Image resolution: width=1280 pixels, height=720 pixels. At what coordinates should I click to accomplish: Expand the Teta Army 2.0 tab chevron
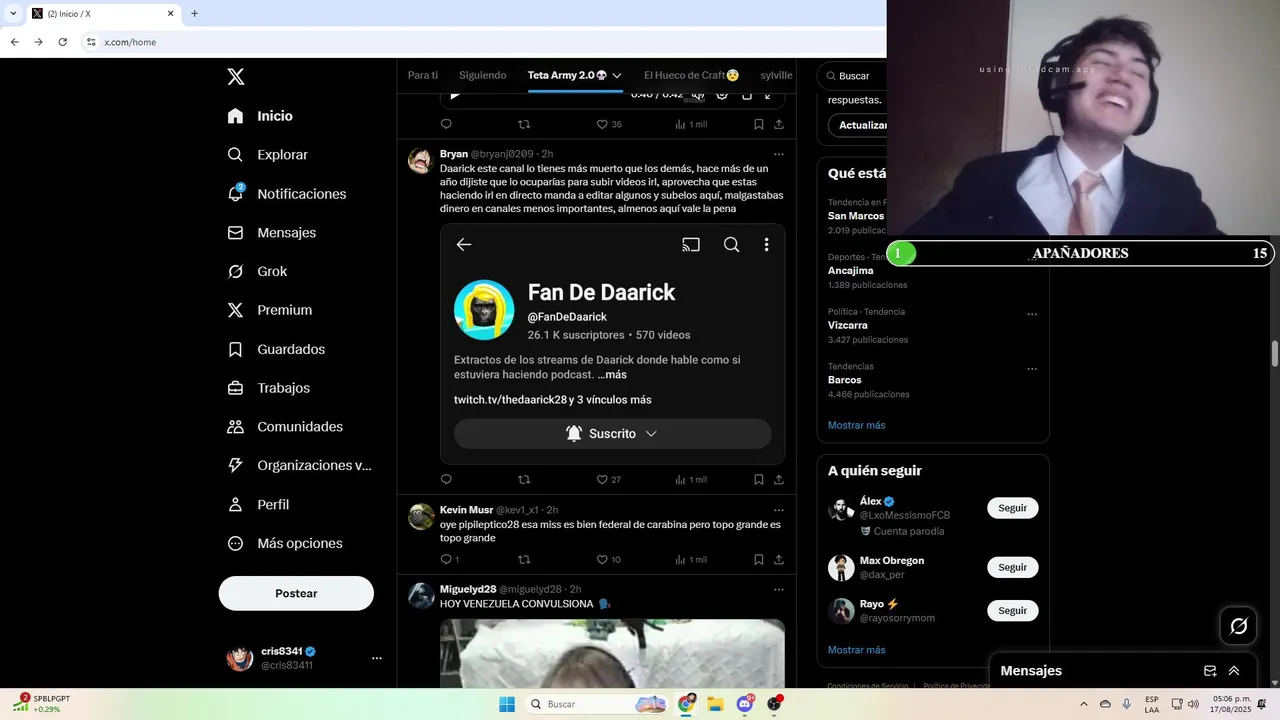coord(617,76)
